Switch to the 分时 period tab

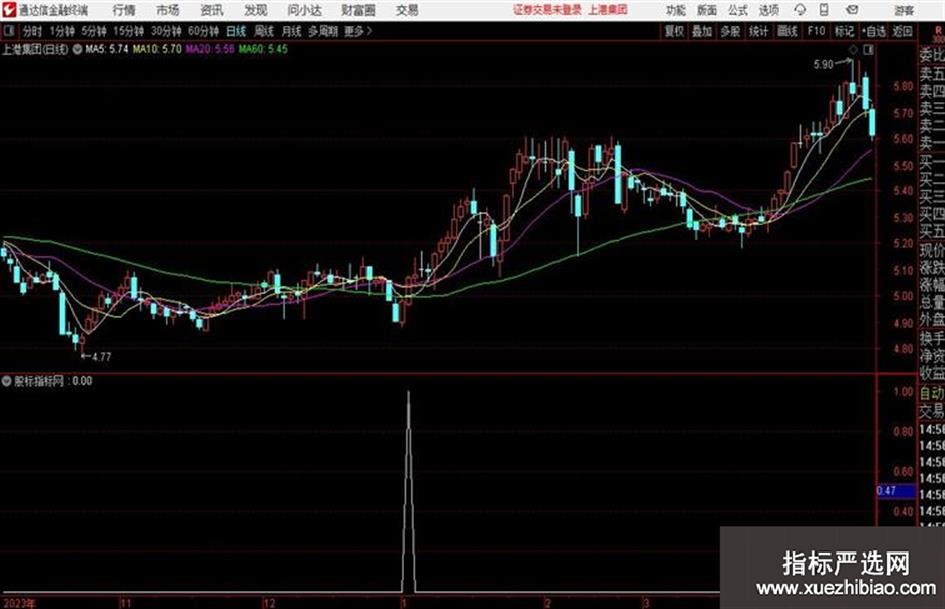[32, 31]
